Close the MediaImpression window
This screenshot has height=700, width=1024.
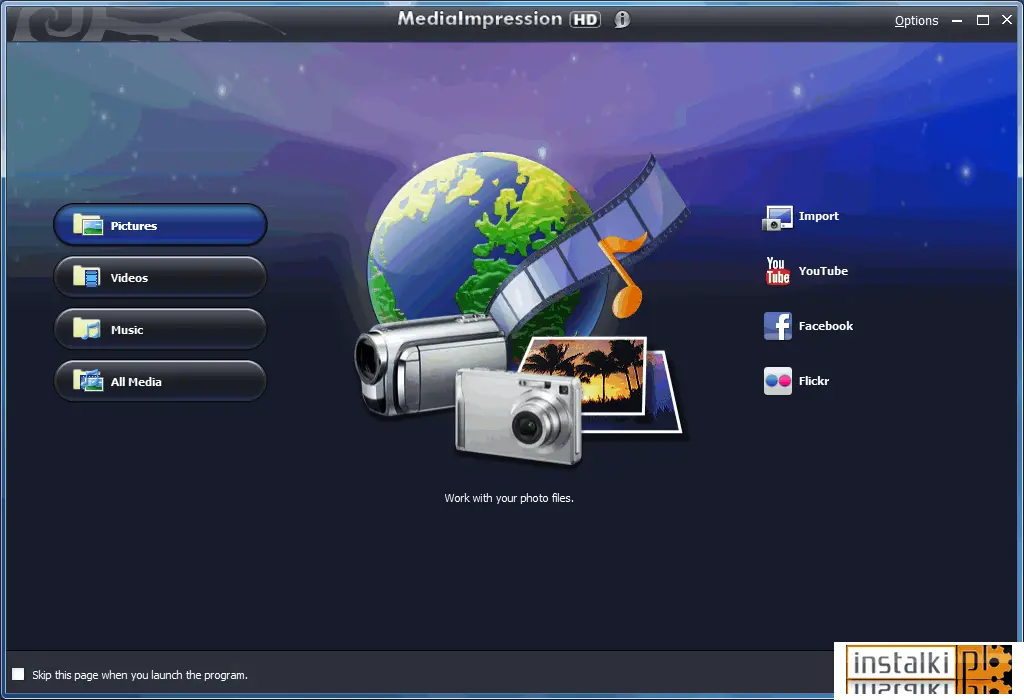coord(1007,20)
